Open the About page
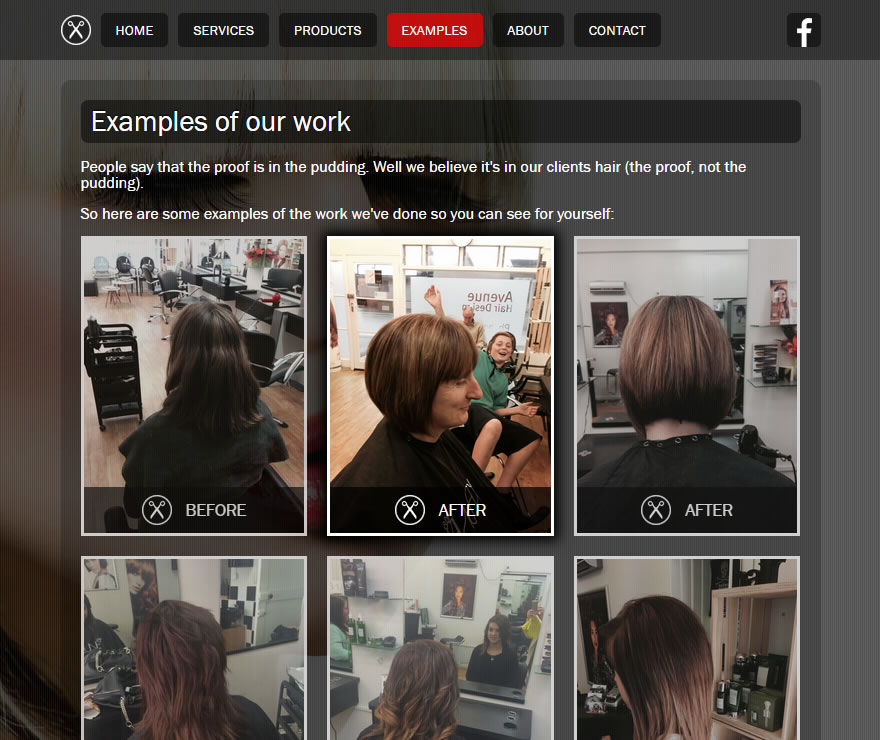 pos(527,31)
